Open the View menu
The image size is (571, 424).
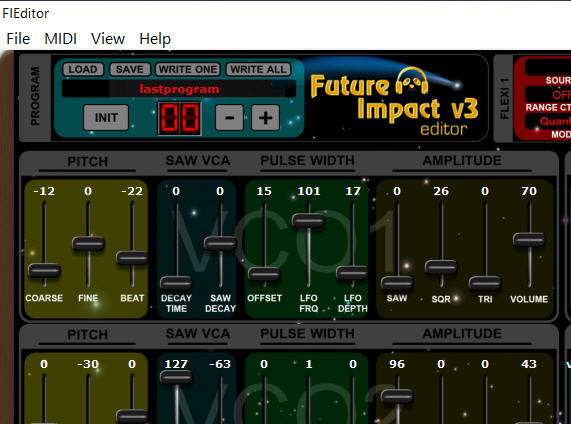click(x=108, y=39)
